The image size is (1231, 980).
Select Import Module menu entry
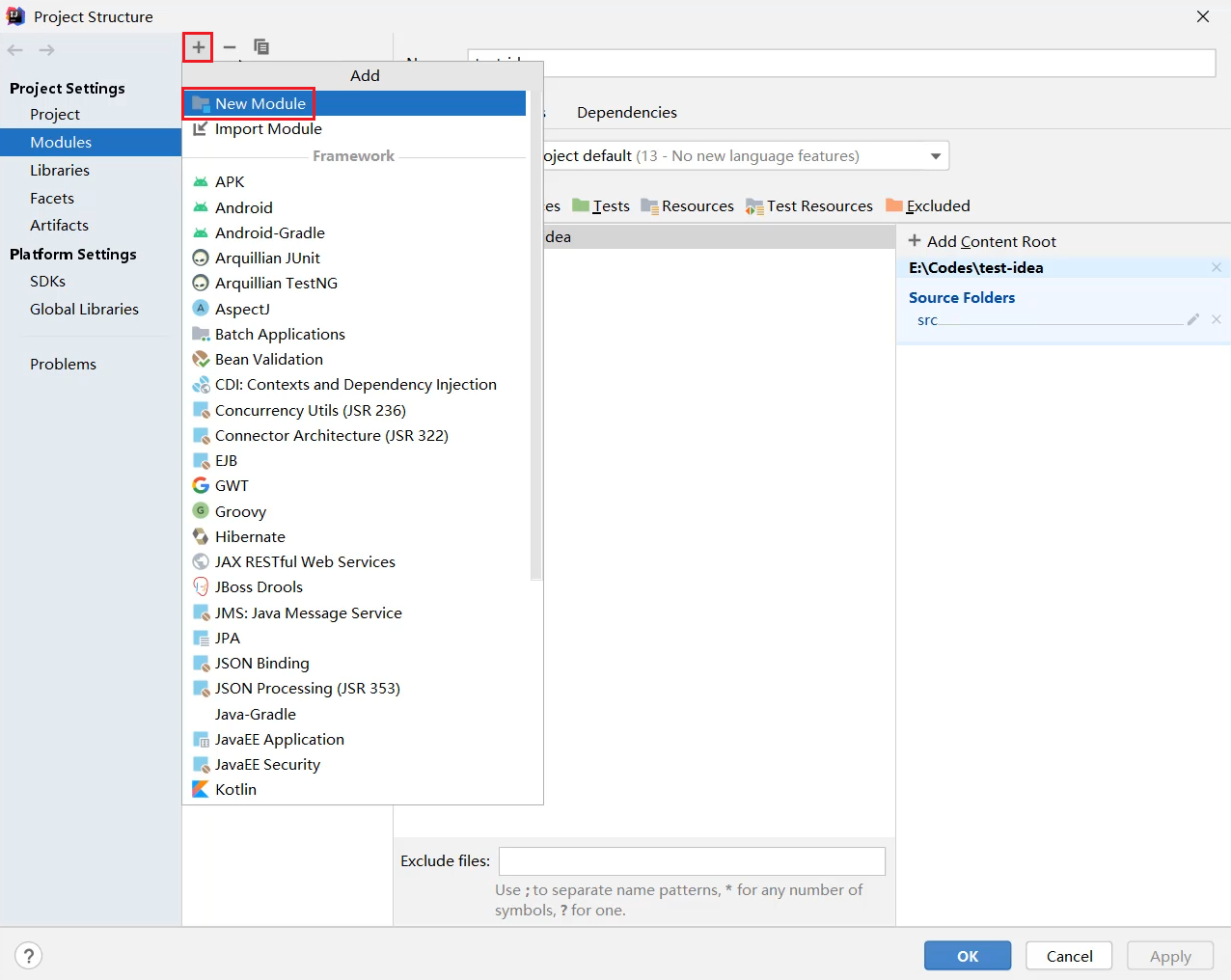[267, 129]
